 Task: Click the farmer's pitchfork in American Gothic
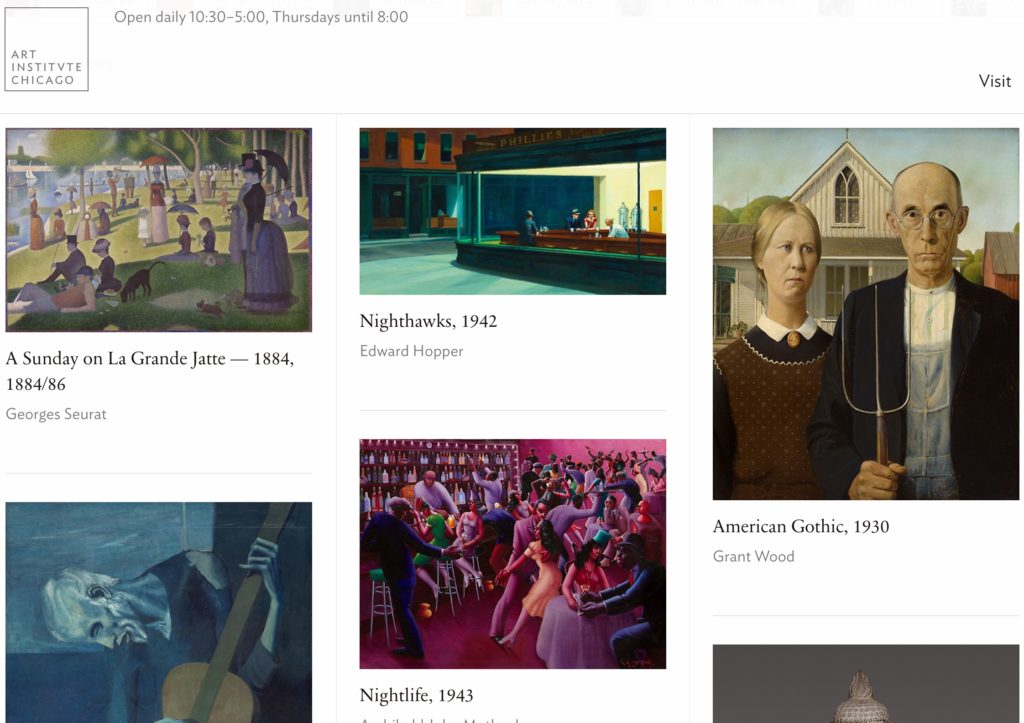click(x=877, y=366)
